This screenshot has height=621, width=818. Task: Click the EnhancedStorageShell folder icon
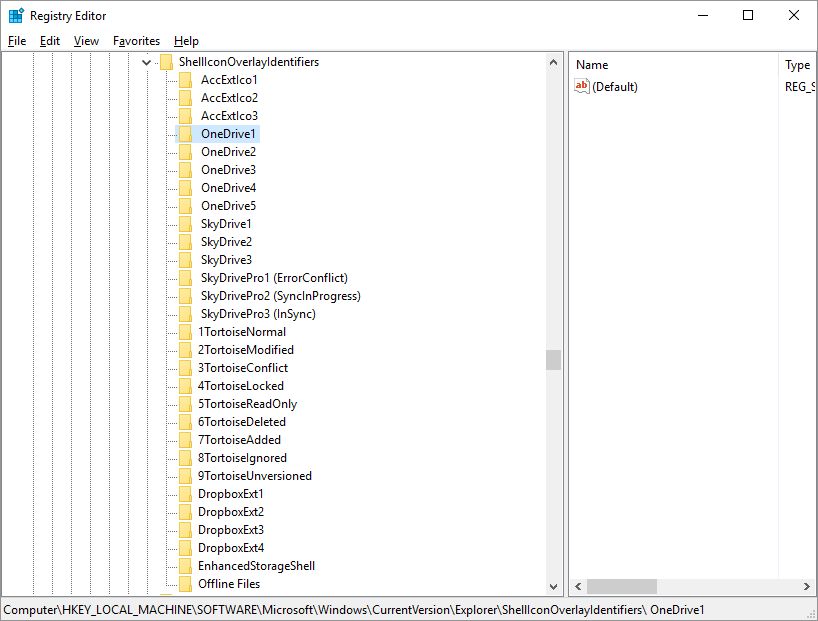(185, 566)
